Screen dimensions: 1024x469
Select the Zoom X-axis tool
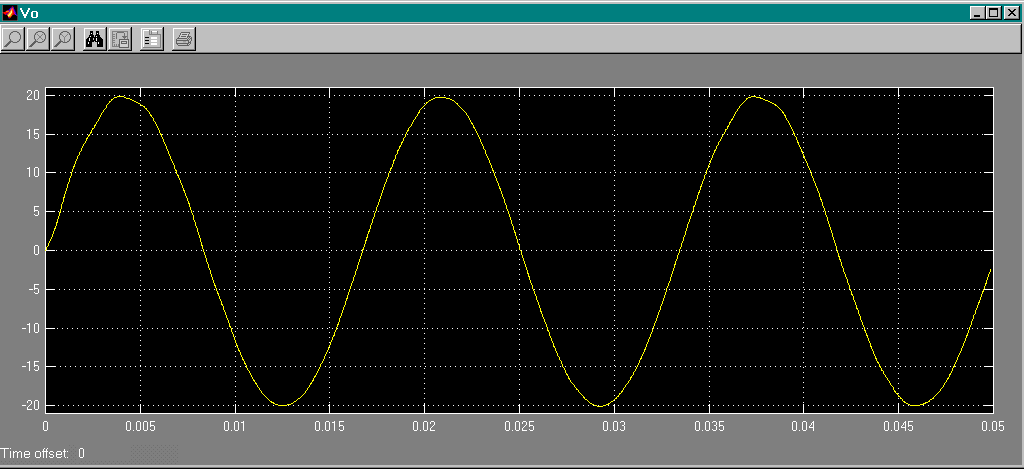[x=39, y=39]
